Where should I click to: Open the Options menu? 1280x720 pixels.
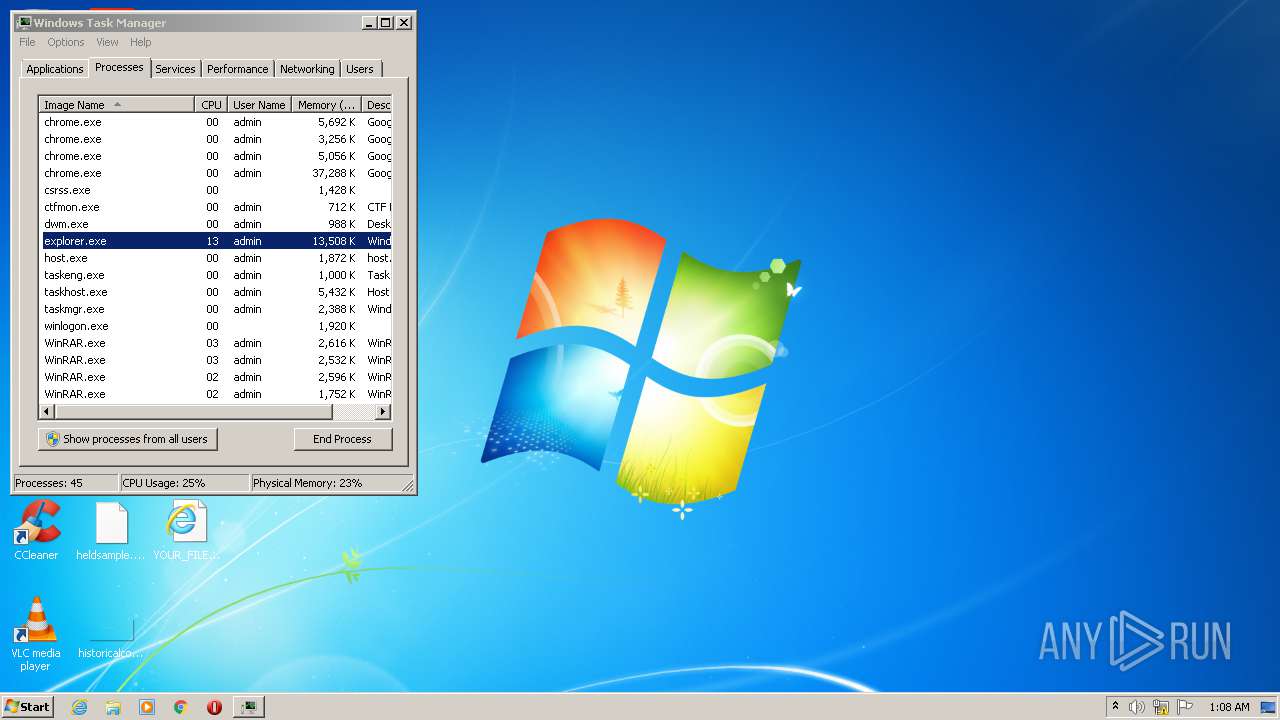click(66, 42)
